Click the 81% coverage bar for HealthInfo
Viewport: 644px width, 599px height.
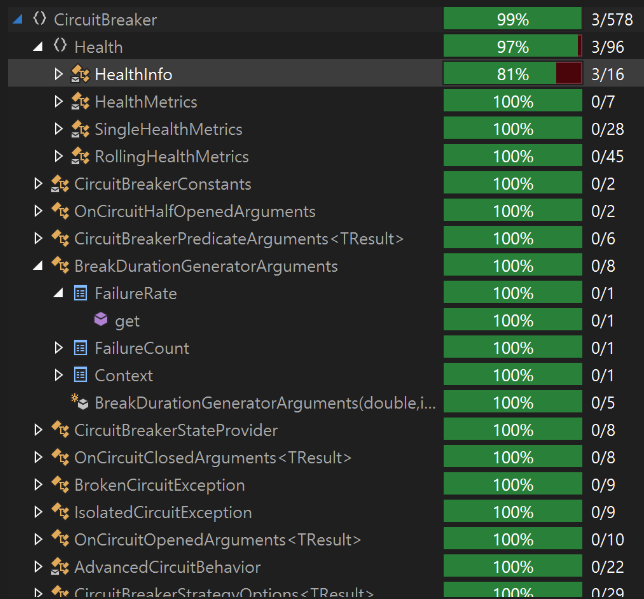tap(513, 74)
